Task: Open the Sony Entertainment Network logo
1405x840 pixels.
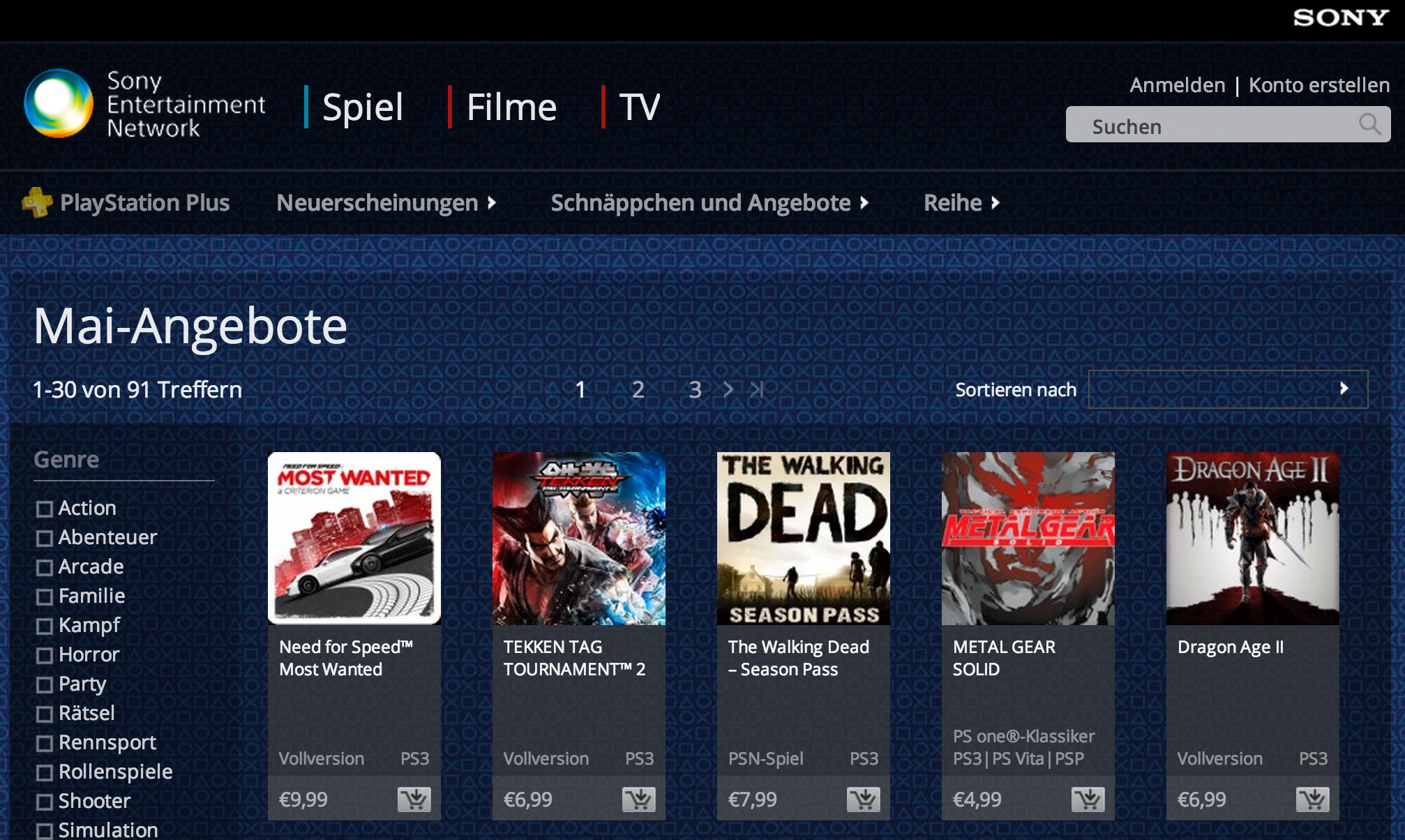Action: click(144, 104)
